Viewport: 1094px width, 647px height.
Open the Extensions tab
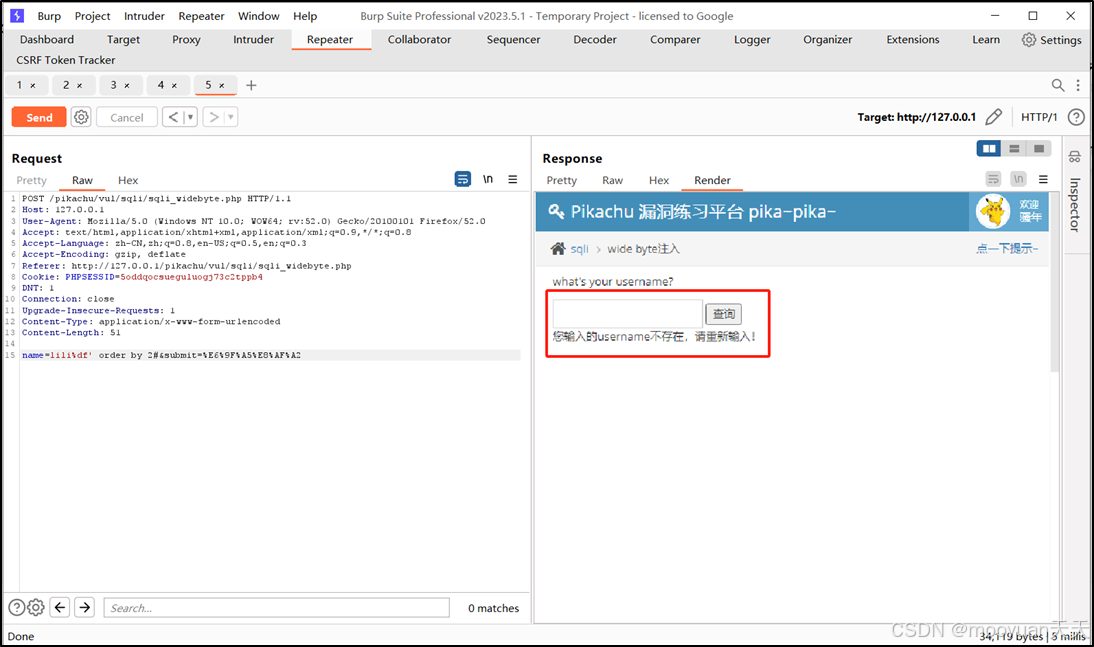(913, 40)
